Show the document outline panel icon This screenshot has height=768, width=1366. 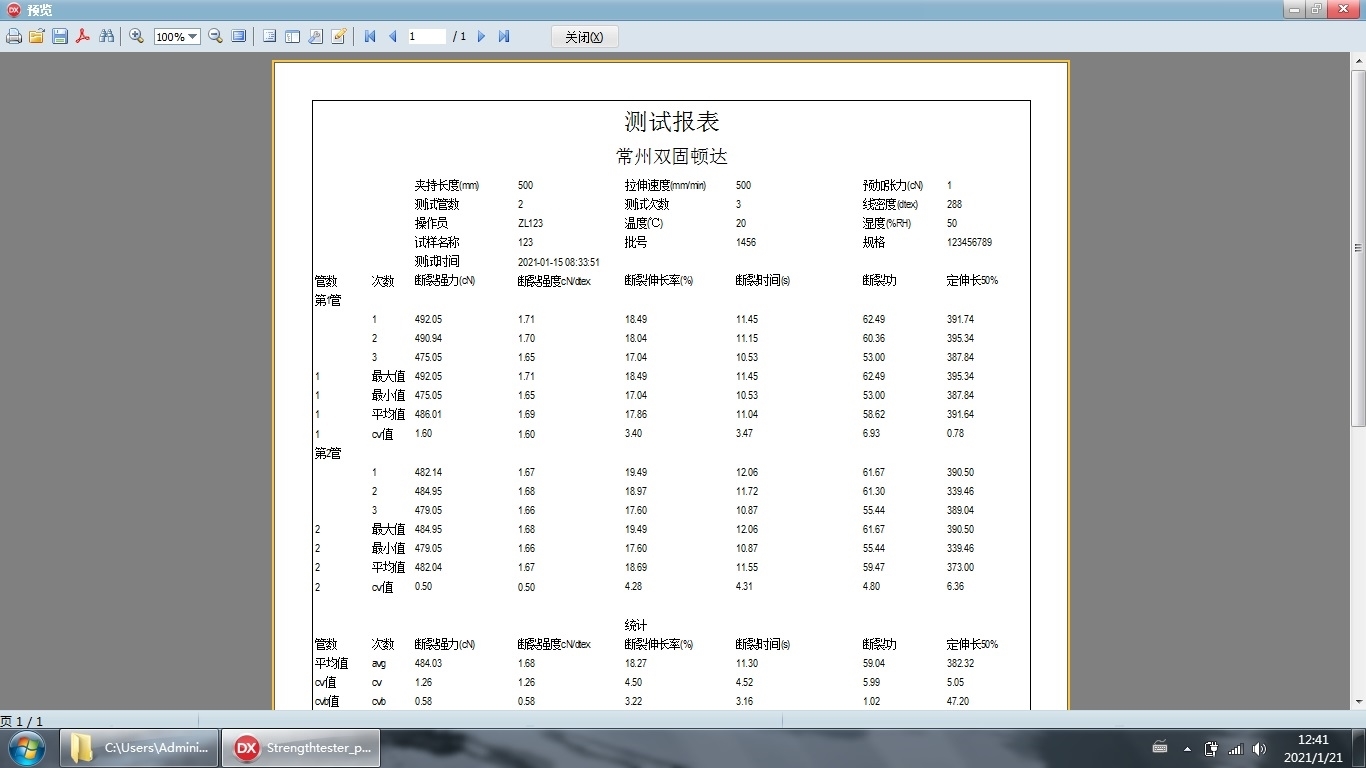pos(269,36)
